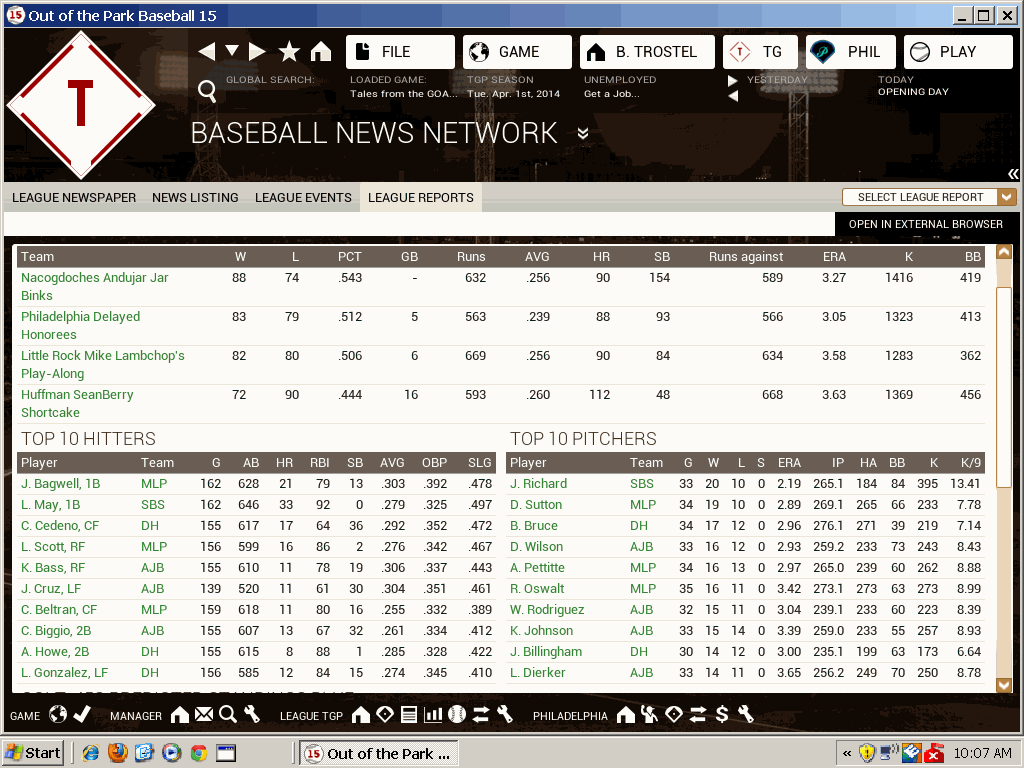Open the TG league menu

coord(760,52)
